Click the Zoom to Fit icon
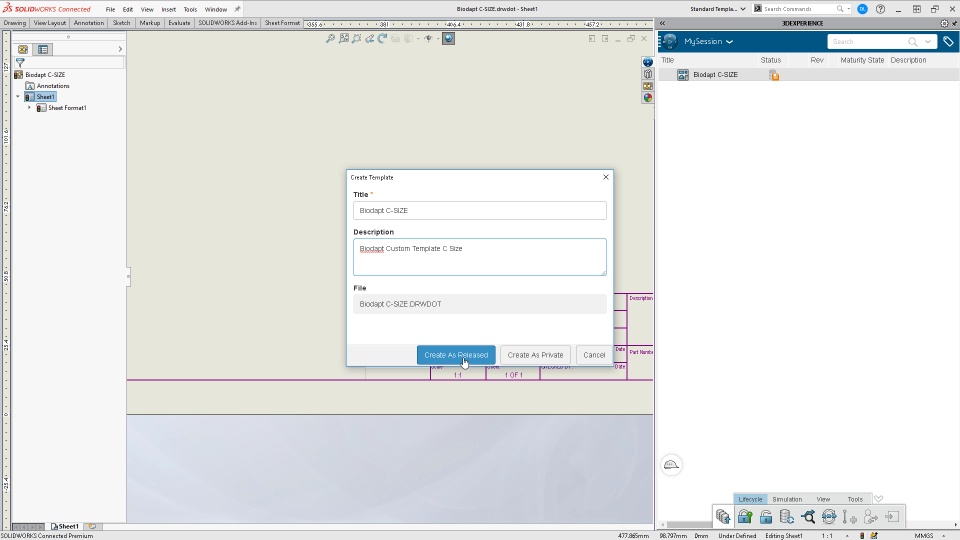This screenshot has height=540, width=960. (x=330, y=39)
